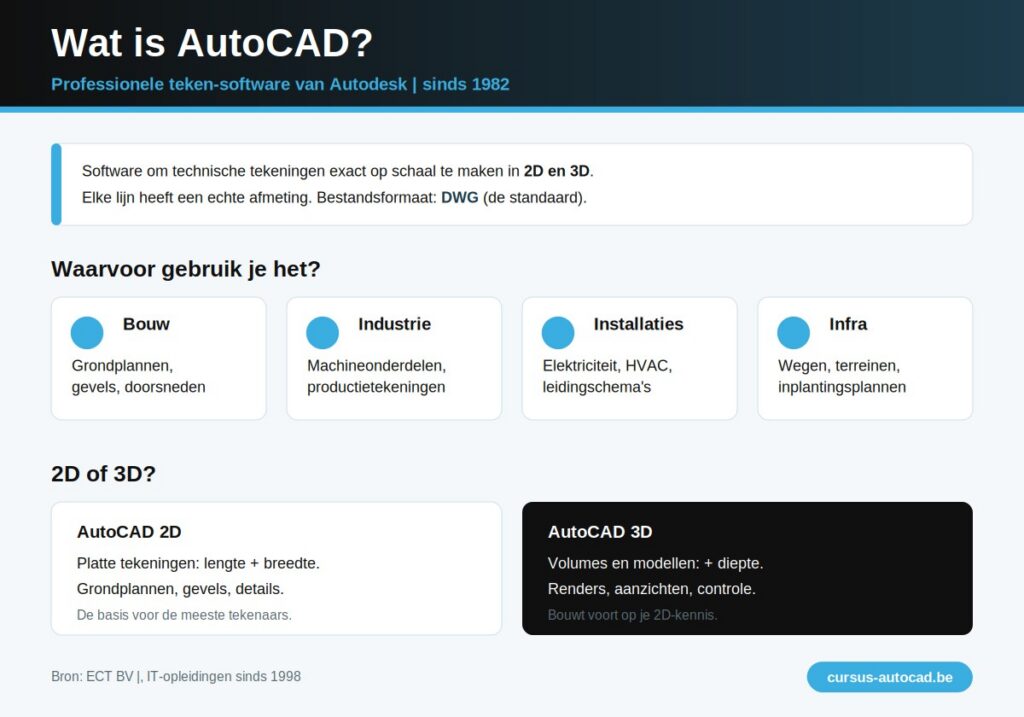Click the text 'Elektriciteit, HVAC, leidingschema's'
Viewport: 1024px width, 717px height.
(607, 376)
